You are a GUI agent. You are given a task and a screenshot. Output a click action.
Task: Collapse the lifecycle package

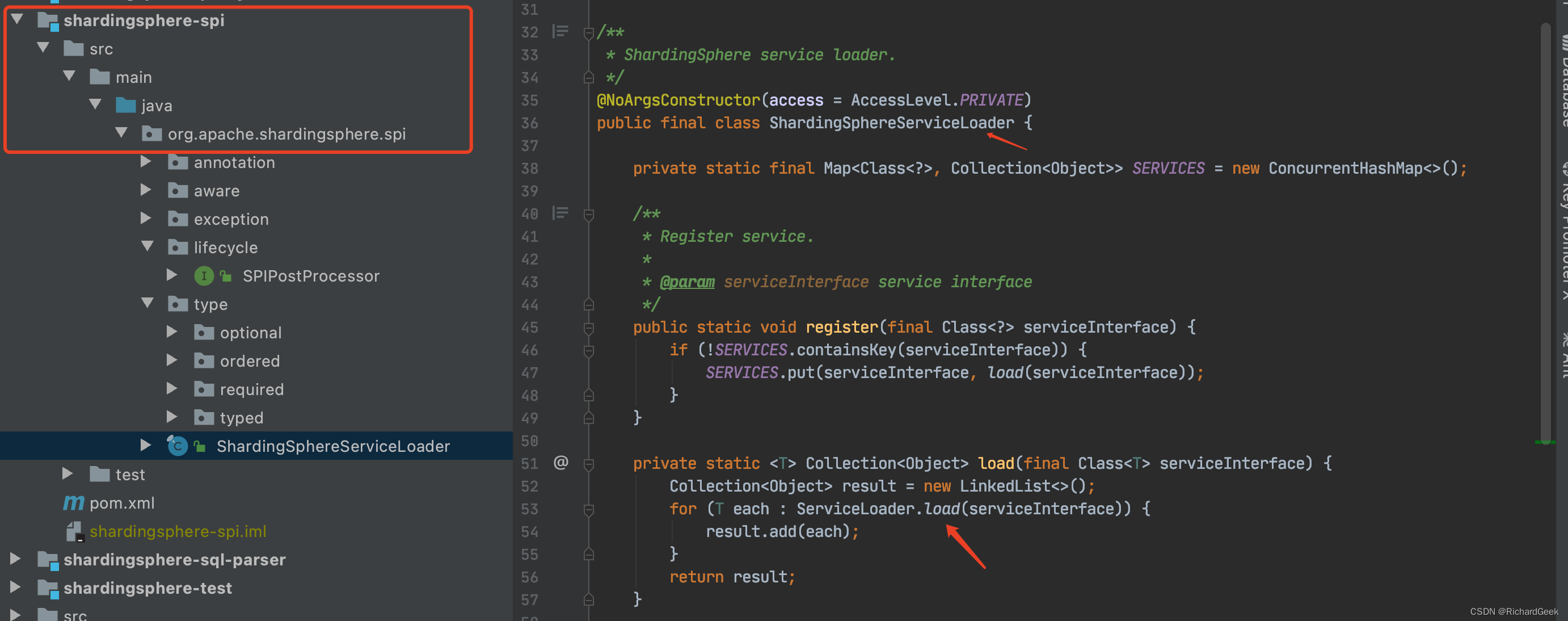pyautogui.click(x=147, y=246)
